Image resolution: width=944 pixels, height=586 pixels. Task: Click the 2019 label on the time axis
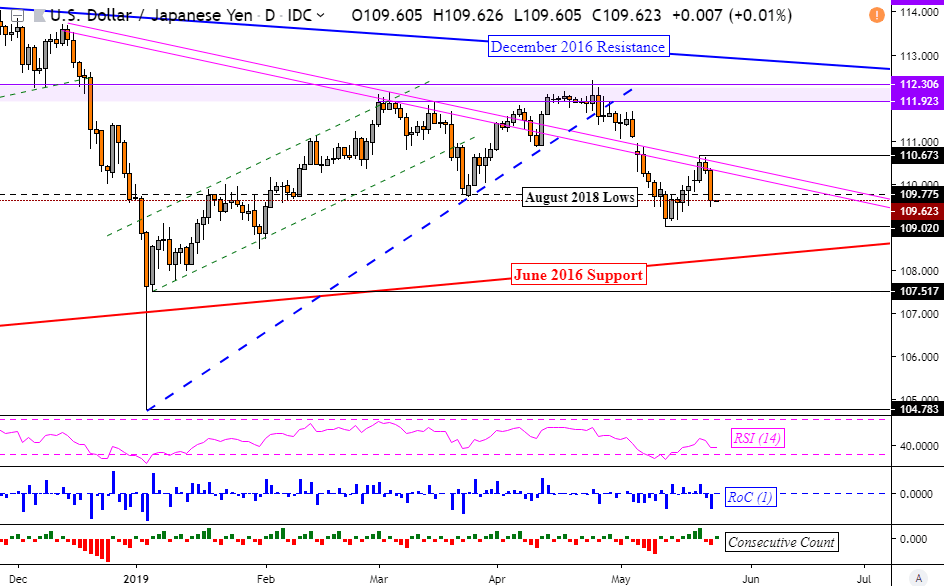(x=136, y=579)
